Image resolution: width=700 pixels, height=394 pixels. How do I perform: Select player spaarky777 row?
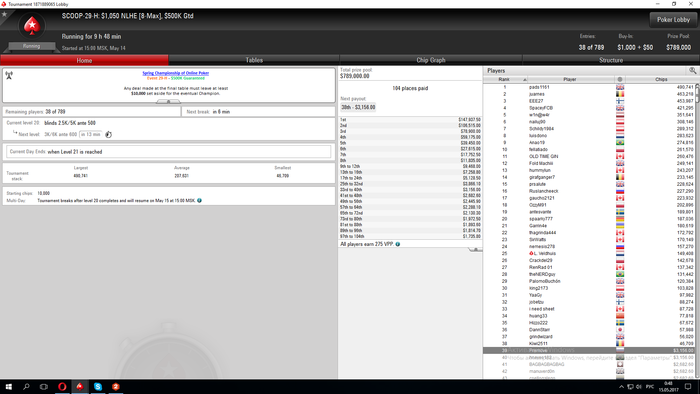(x=589, y=219)
